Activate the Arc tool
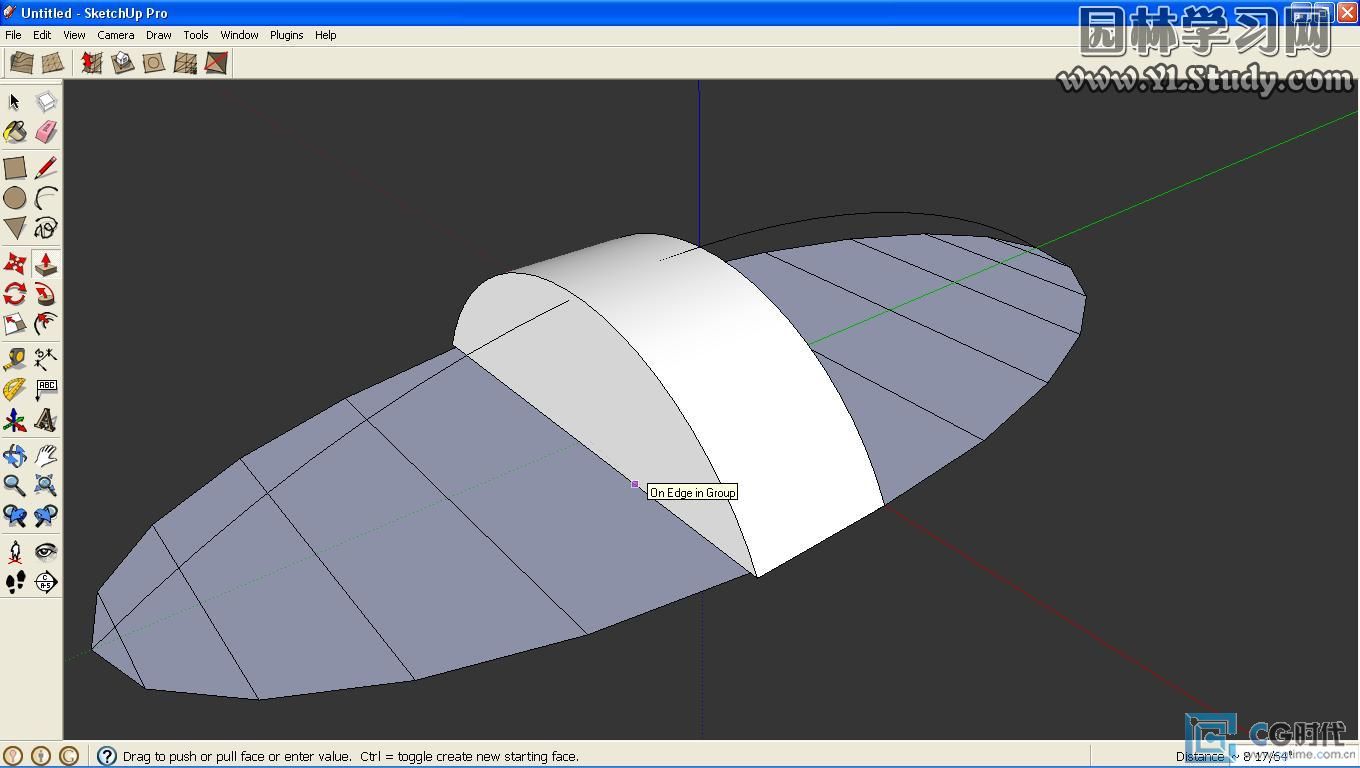 coord(46,198)
